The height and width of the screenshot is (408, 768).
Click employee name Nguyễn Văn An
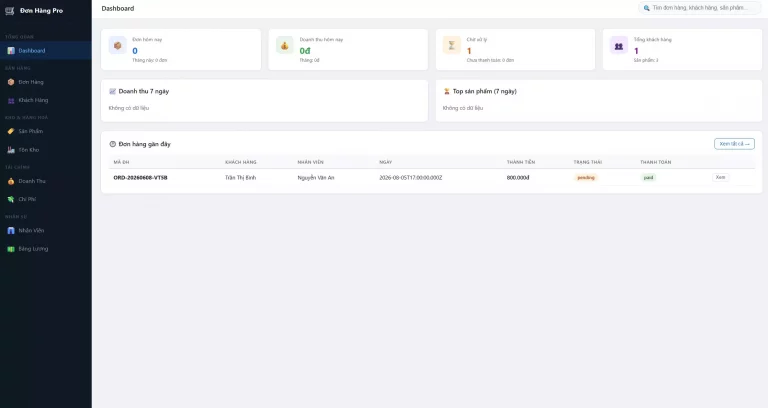(x=315, y=178)
